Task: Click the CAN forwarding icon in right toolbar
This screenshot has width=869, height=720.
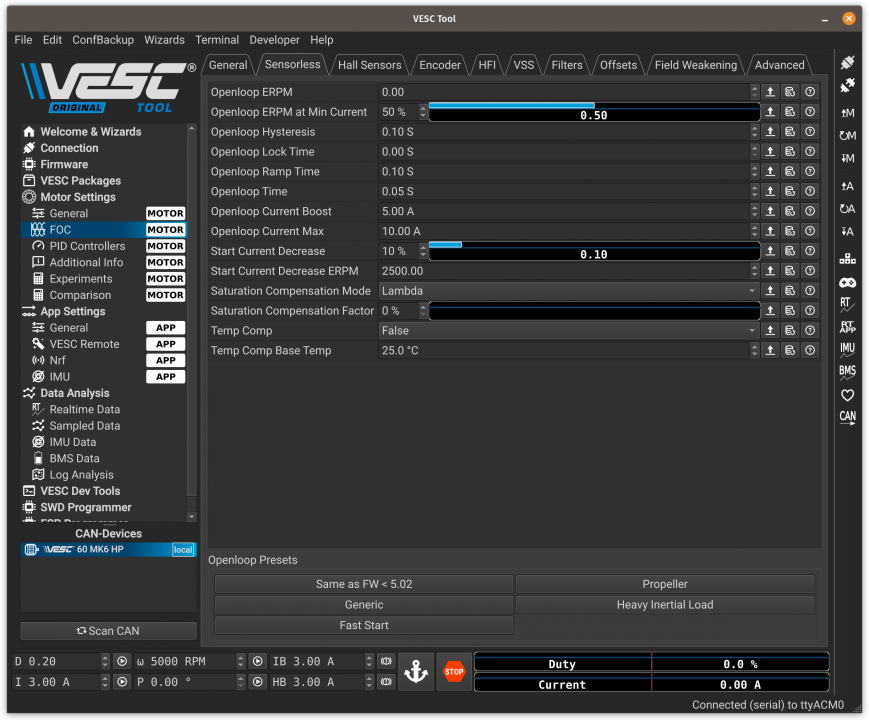Action: pos(847,418)
